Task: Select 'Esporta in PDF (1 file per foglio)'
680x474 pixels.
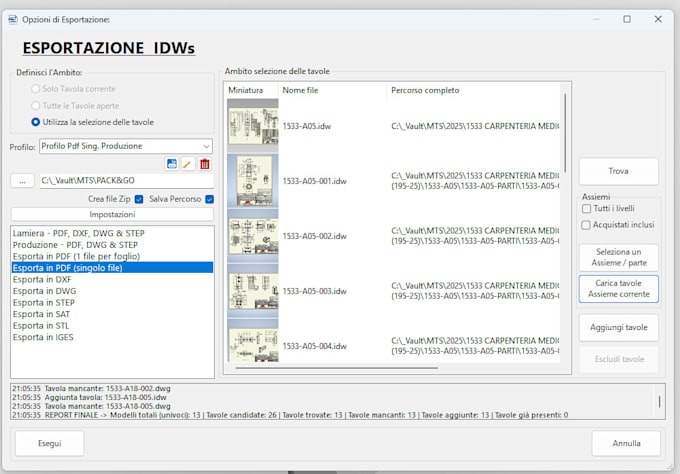Action: [x=112, y=256]
